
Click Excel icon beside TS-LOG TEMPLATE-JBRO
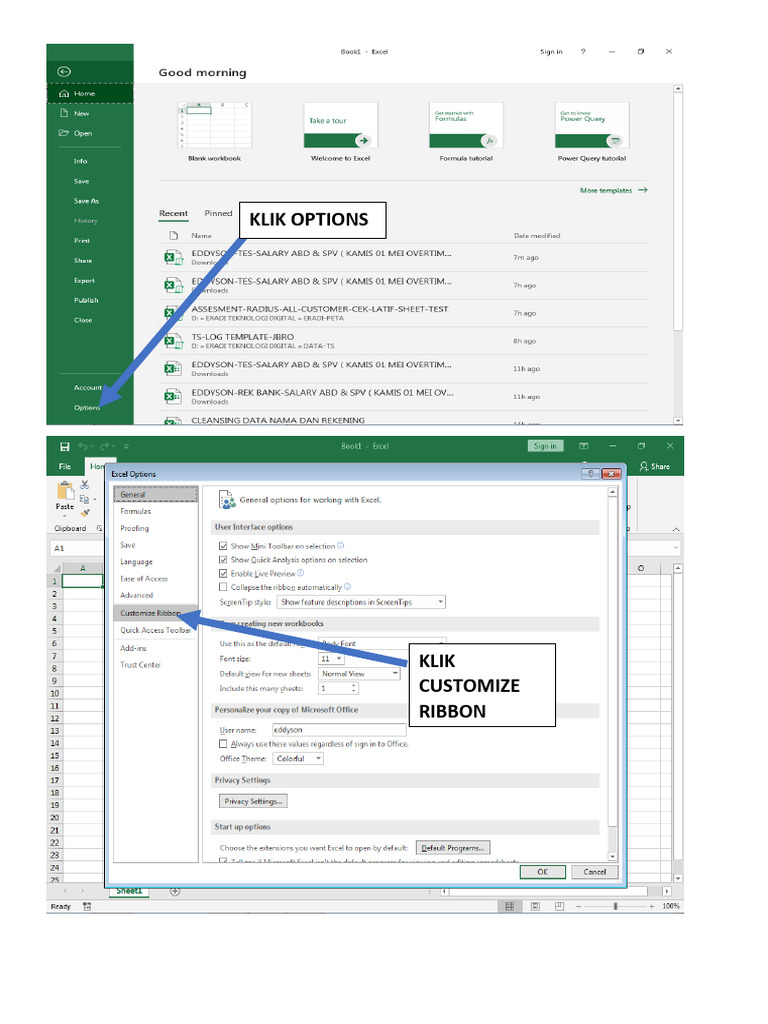point(172,341)
